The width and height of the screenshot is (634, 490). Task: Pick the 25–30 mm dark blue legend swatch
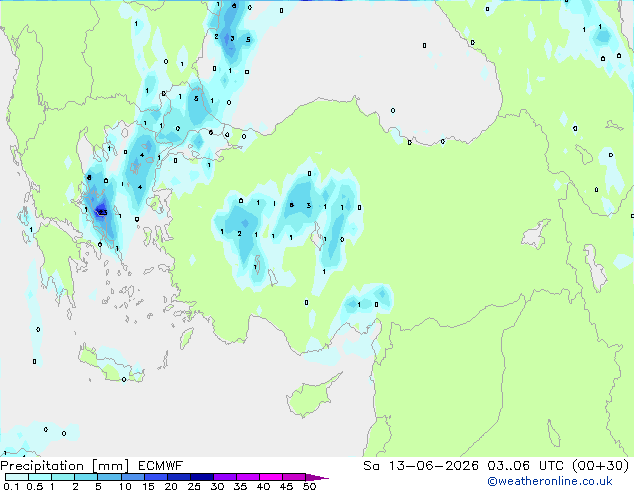point(201,477)
